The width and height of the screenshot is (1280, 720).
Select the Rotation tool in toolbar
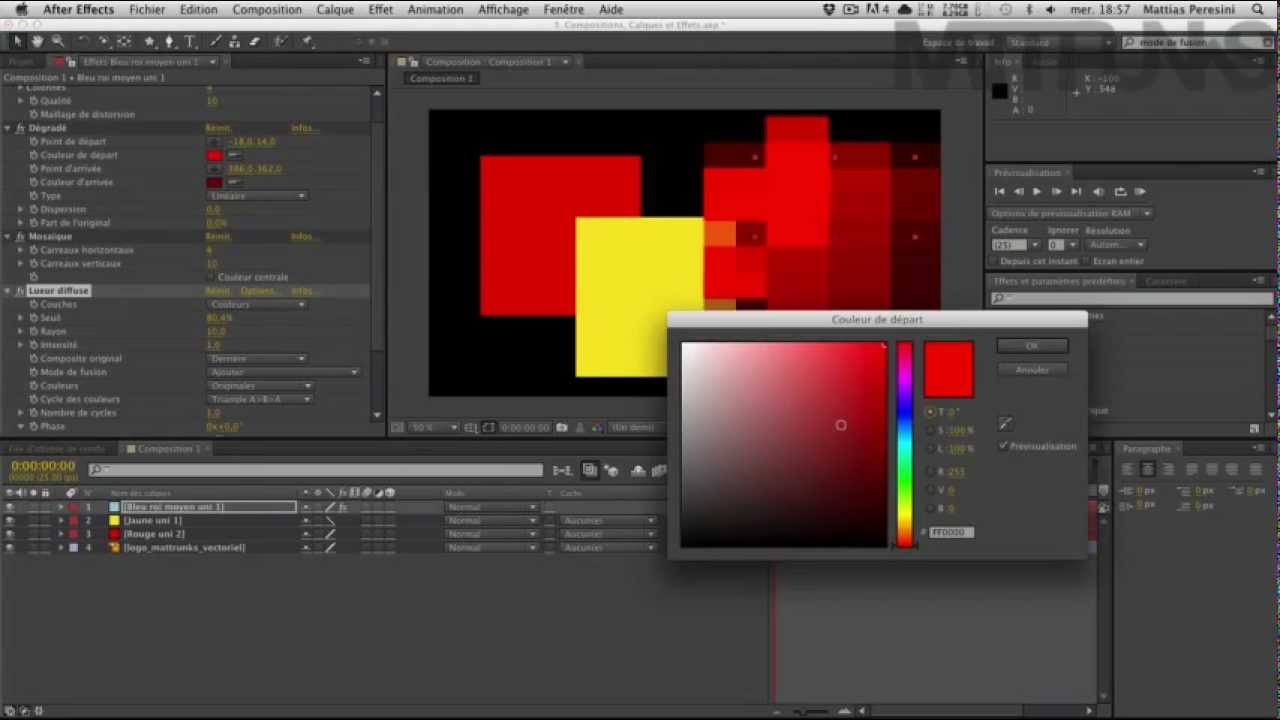click(x=84, y=42)
